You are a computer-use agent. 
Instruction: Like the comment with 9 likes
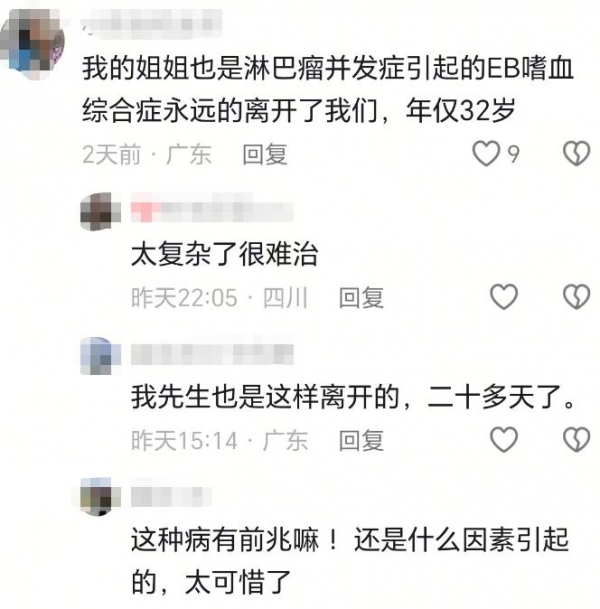pyautogui.click(x=486, y=153)
